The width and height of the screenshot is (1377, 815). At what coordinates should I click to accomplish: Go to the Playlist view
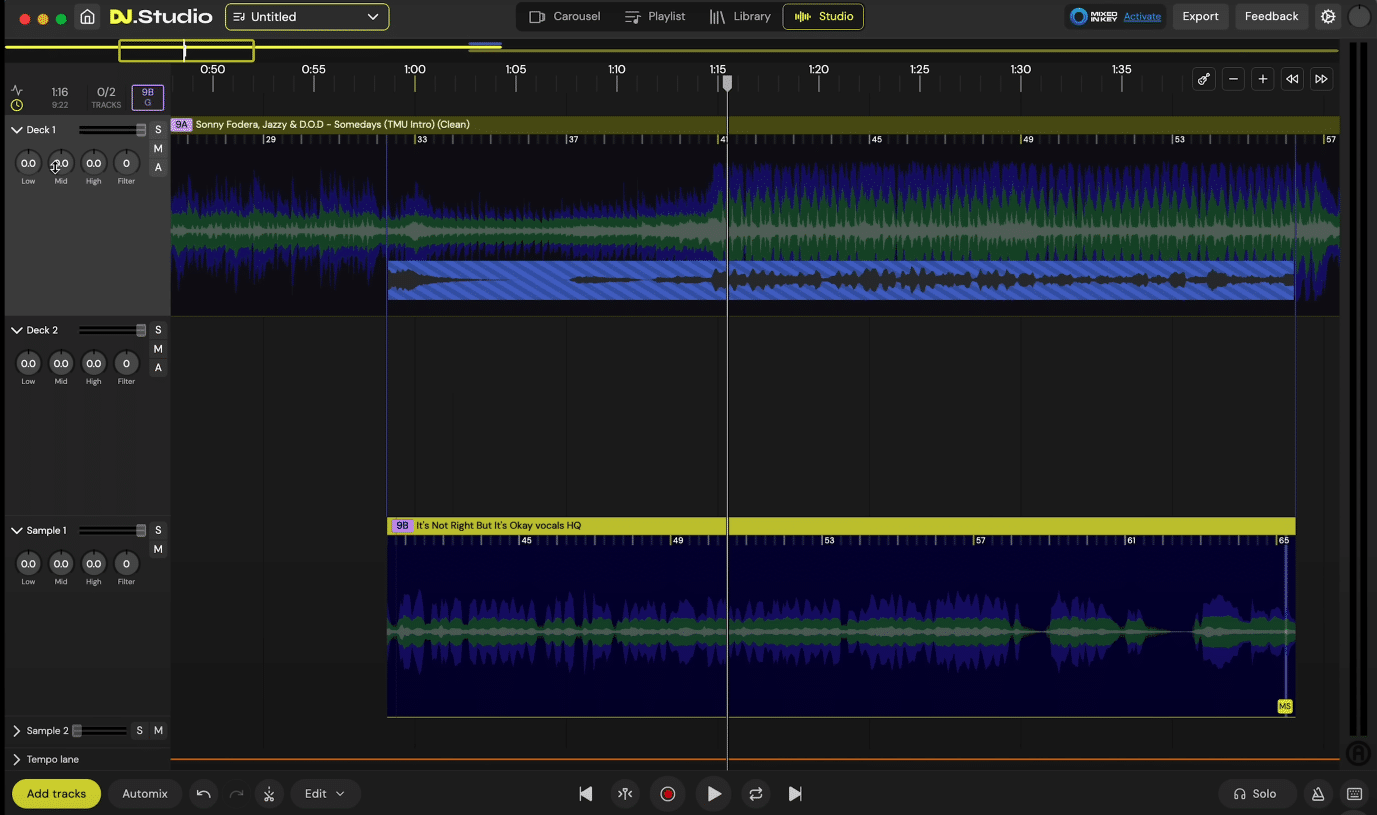(x=656, y=16)
